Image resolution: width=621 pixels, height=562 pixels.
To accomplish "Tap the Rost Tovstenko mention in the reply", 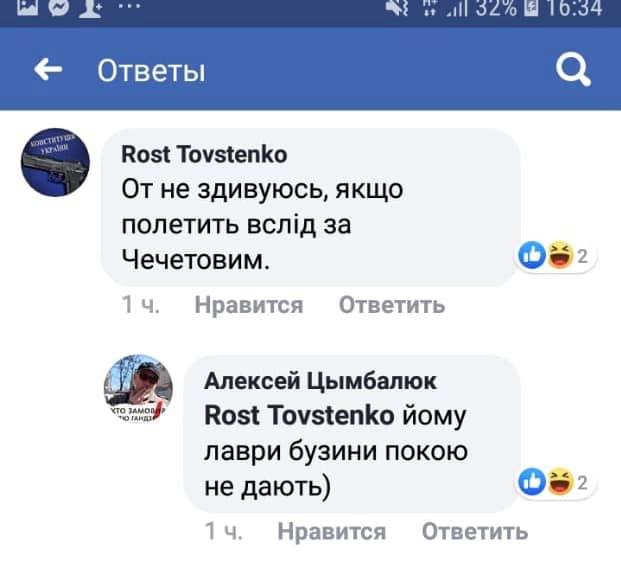I will tap(299, 414).
